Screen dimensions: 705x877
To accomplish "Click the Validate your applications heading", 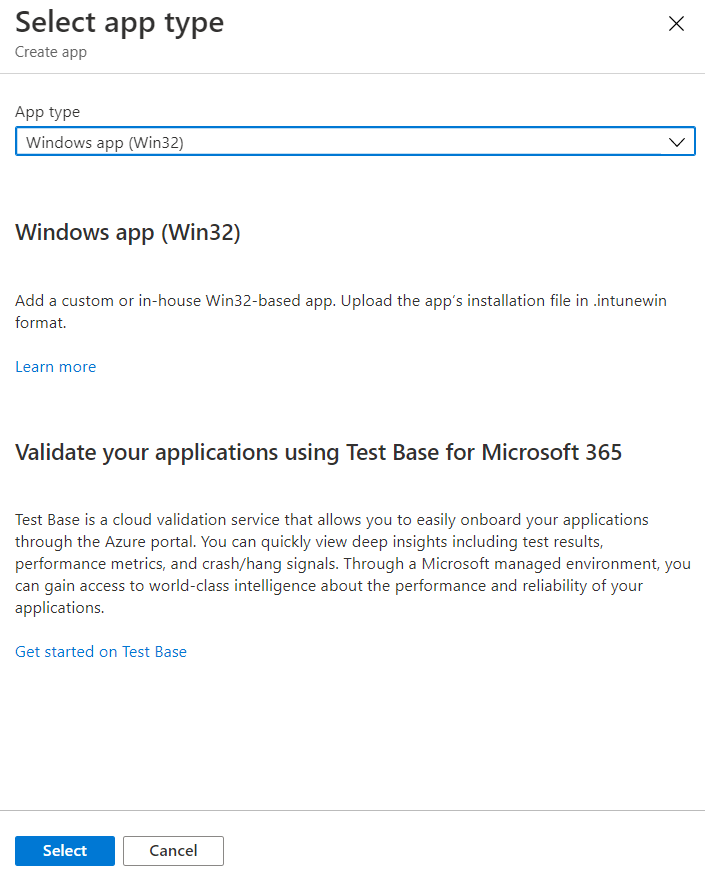I will (x=318, y=452).
